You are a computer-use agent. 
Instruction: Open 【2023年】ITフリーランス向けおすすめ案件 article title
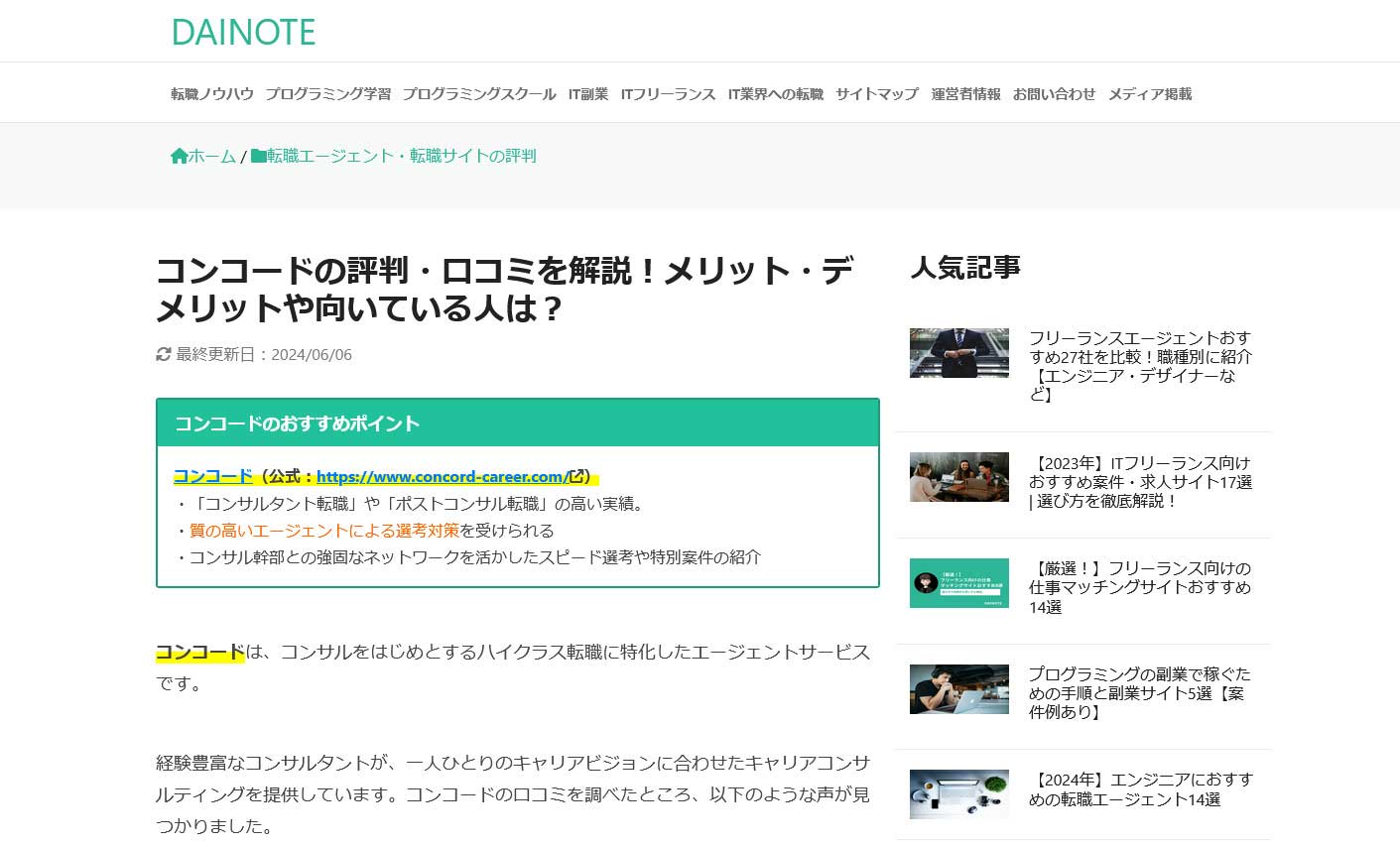(1140, 482)
